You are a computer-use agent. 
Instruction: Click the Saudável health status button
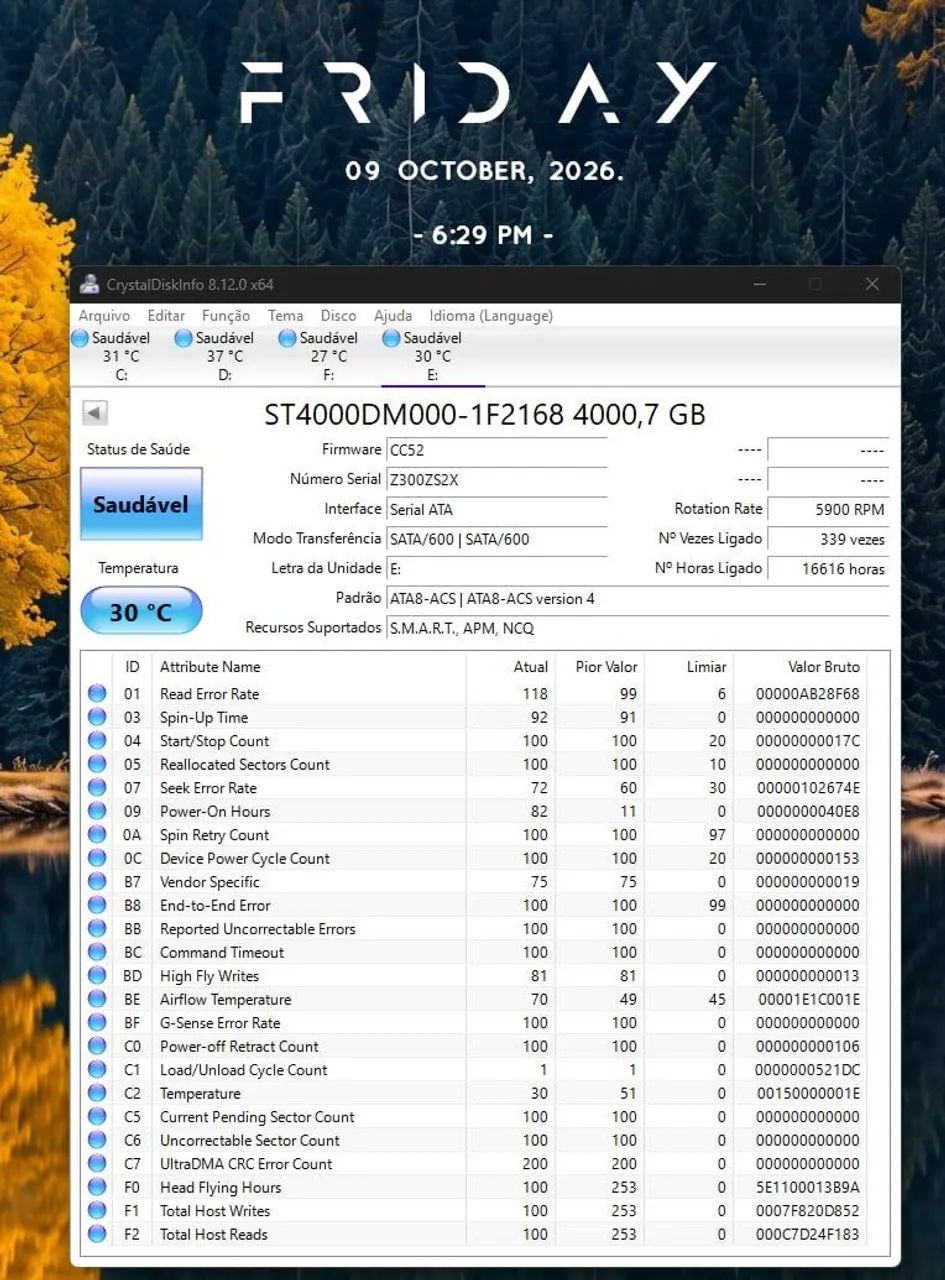(141, 504)
